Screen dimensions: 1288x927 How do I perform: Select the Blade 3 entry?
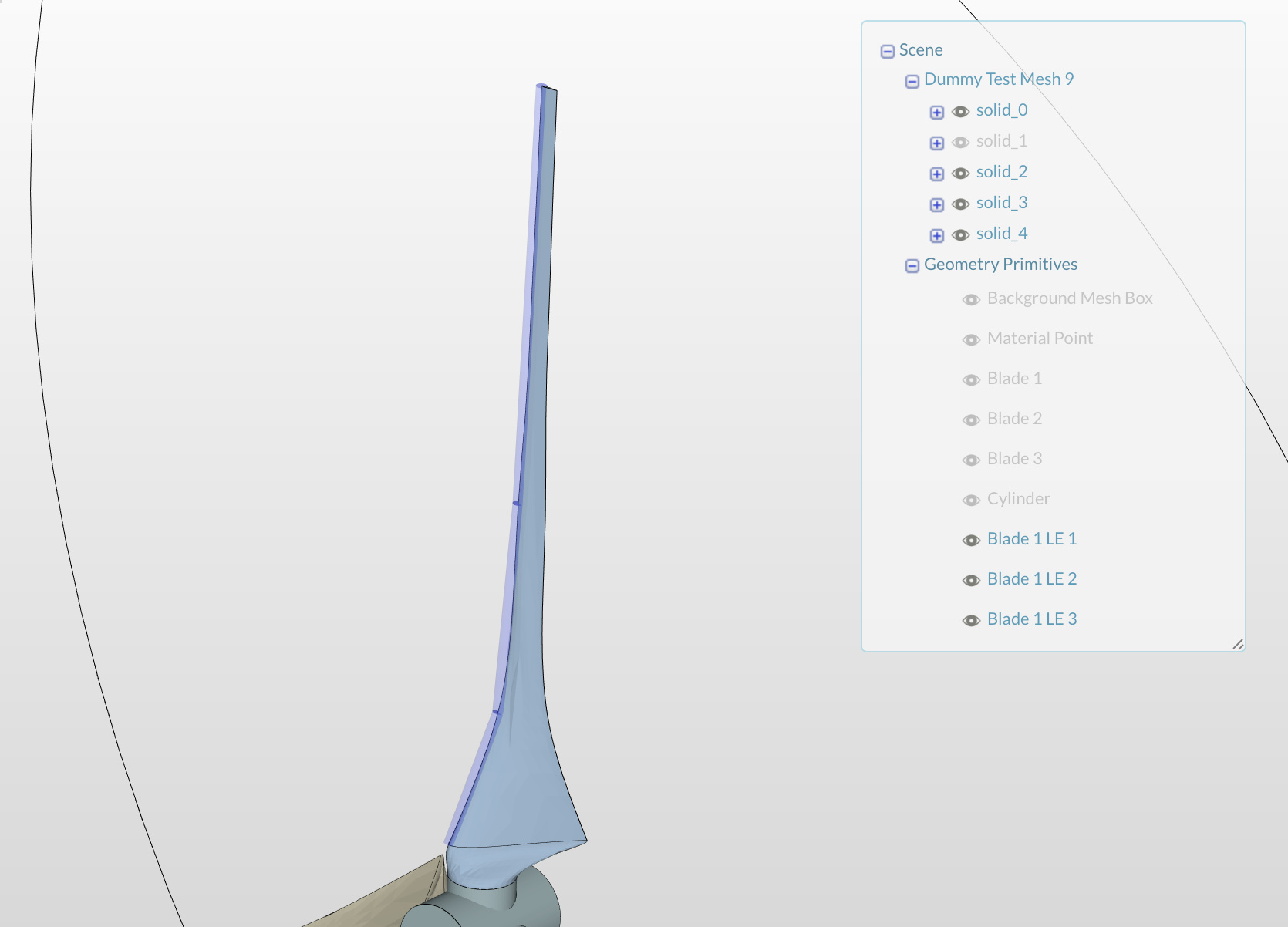(x=1014, y=459)
